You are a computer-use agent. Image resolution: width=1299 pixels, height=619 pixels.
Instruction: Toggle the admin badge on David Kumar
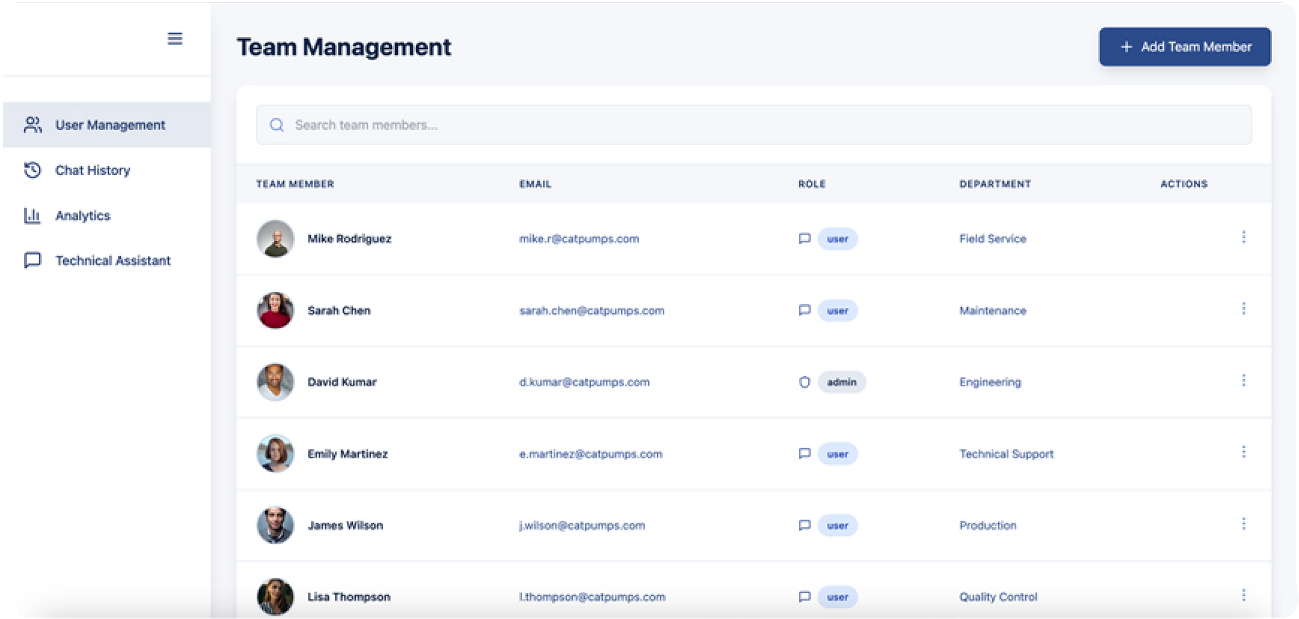click(x=841, y=382)
